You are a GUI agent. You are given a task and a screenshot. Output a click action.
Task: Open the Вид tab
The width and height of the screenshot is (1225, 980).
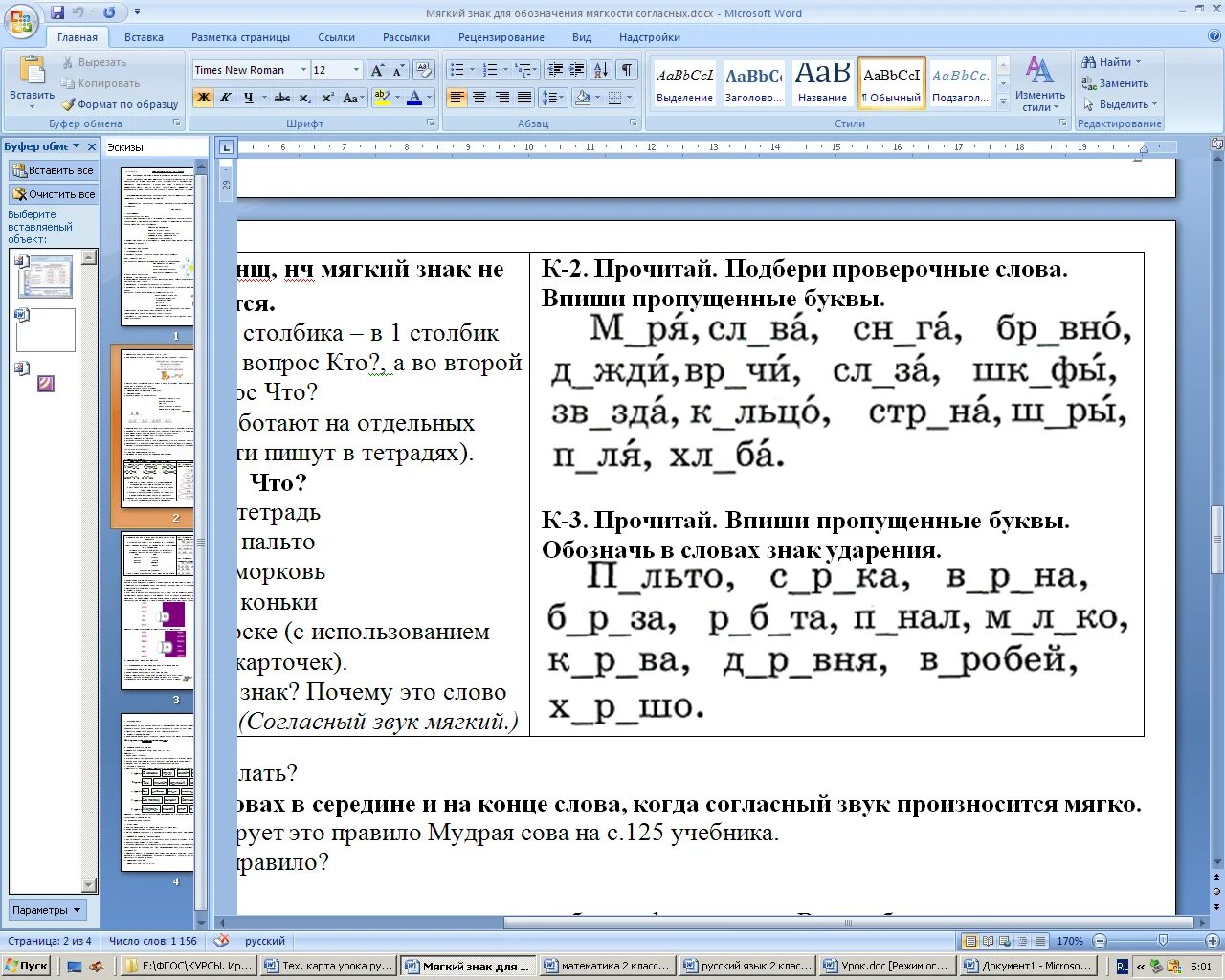(582, 37)
